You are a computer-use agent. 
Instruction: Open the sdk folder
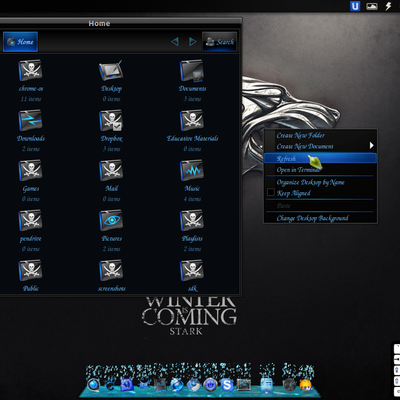click(192, 270)
